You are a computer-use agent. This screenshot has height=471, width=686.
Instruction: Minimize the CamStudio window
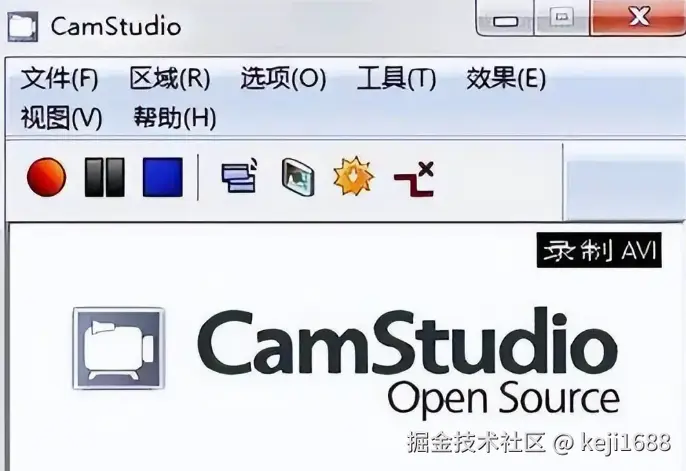tap(505, 18)
